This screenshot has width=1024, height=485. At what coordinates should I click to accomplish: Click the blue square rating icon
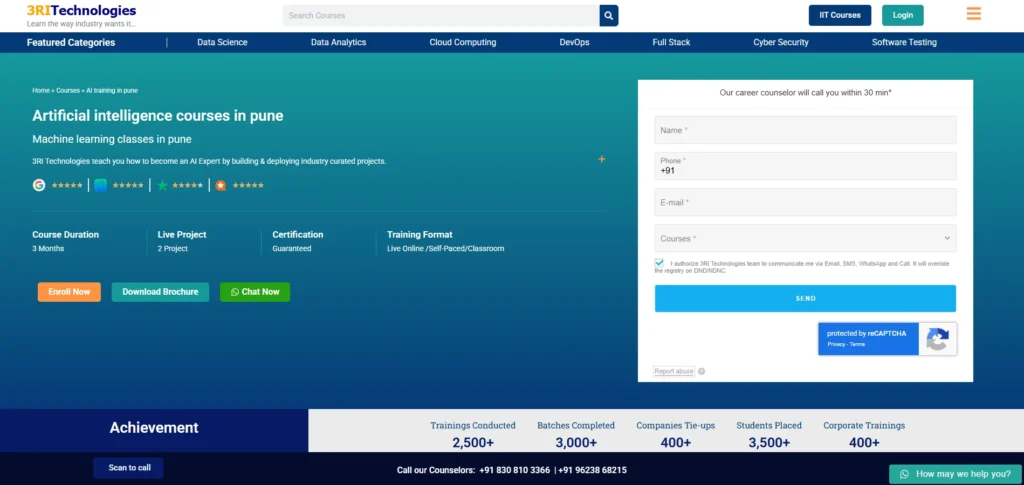(x=100, y=185)
